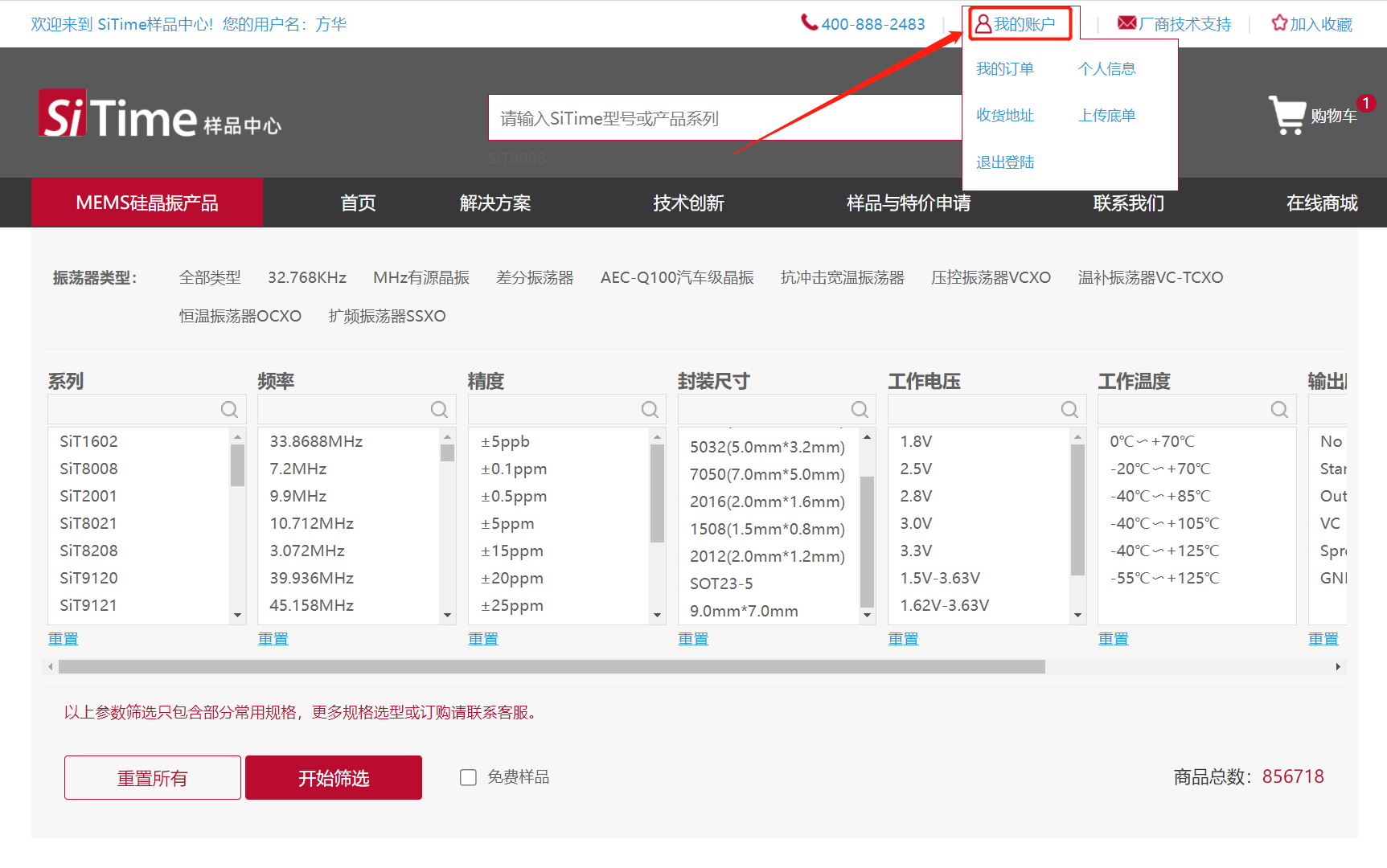Click the star icon for 加入收藏
This screenshot has height=868, width=1387.
click(1279, 23)
